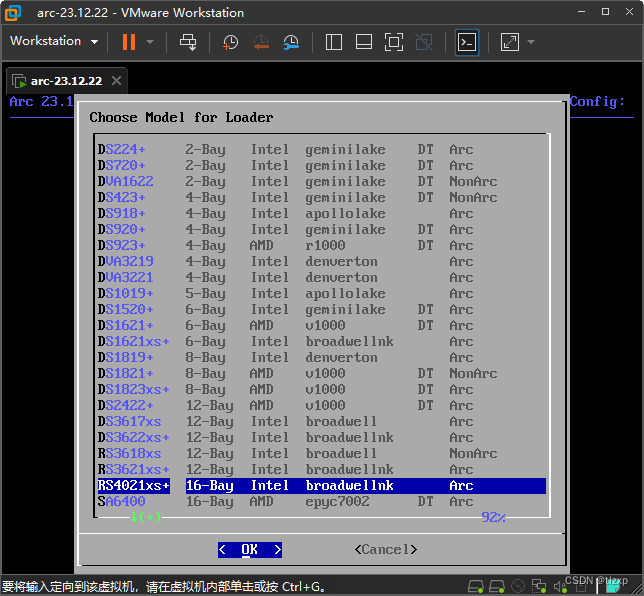Select the DVA3221 model row
Image resolution: width=644 pixels, height=596 pixels.
pos(322,278)
